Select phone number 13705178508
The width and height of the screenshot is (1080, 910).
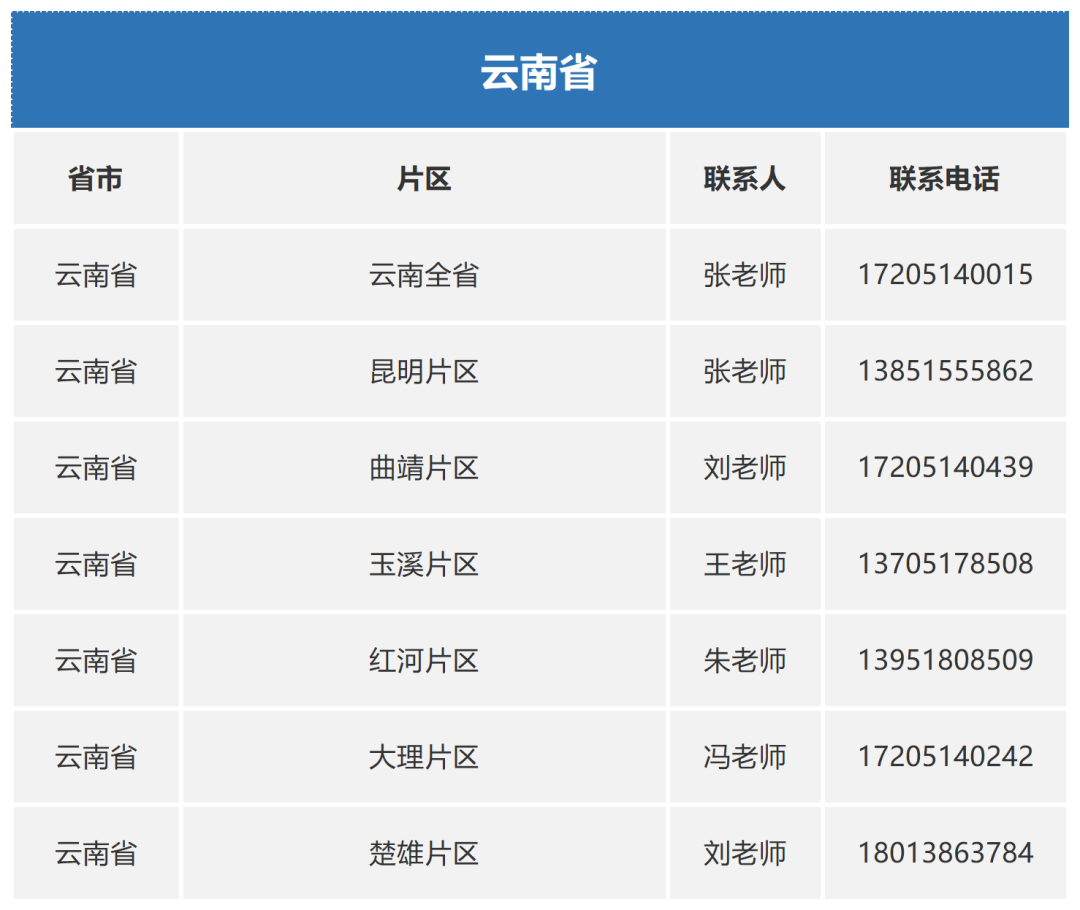tap(945, 564)
